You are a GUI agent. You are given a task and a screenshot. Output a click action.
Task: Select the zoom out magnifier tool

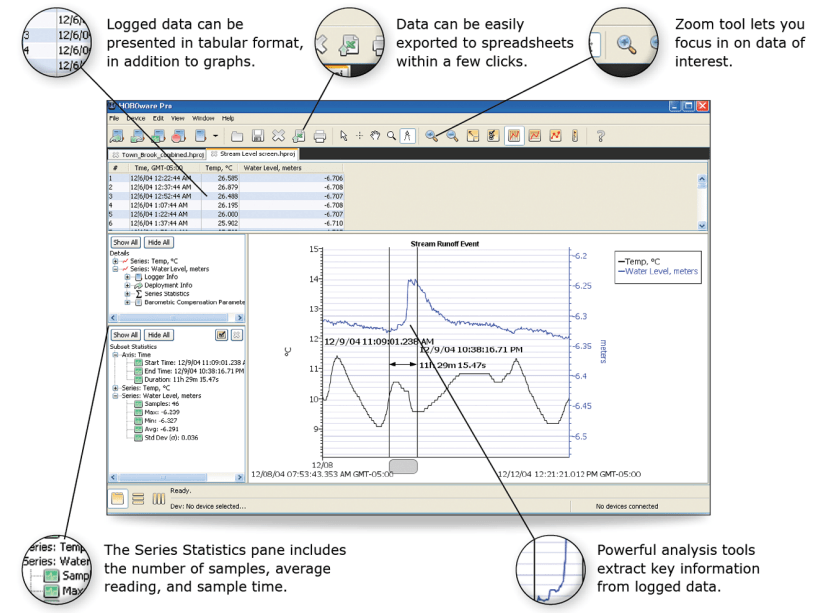453,135
